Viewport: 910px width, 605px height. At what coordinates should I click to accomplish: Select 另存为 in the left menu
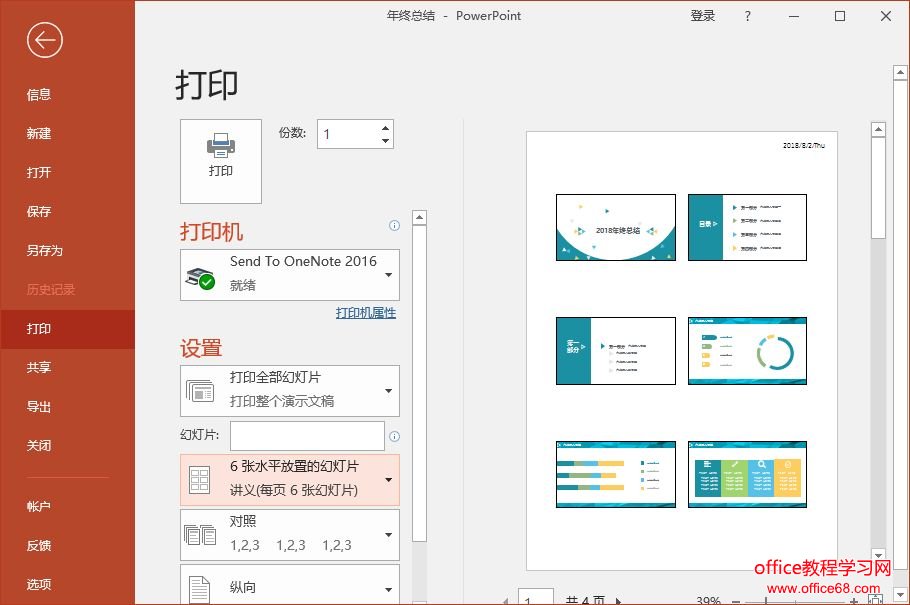point(44,250)
